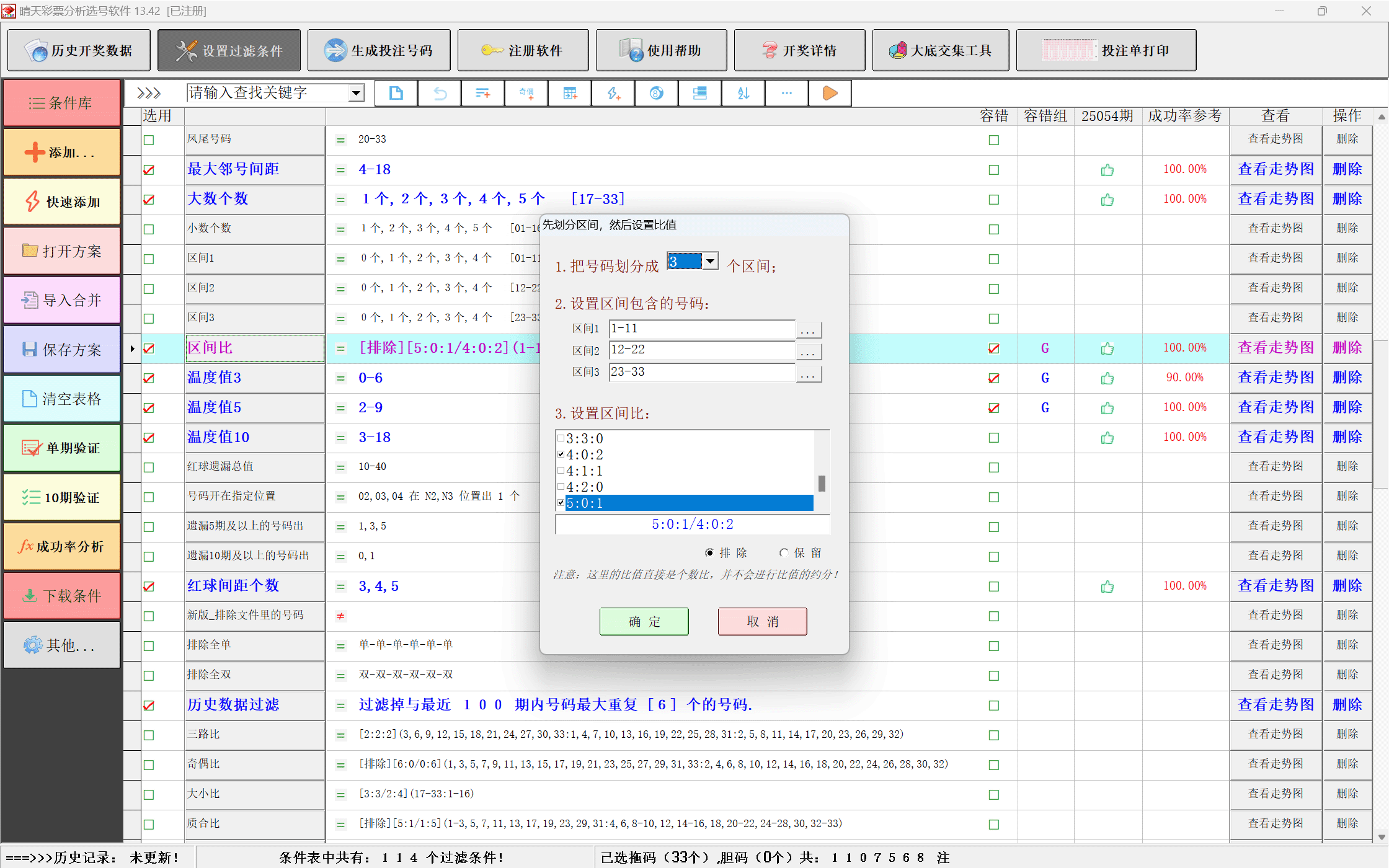Enable the 小数个数 condition checkbox

point(149,229)
